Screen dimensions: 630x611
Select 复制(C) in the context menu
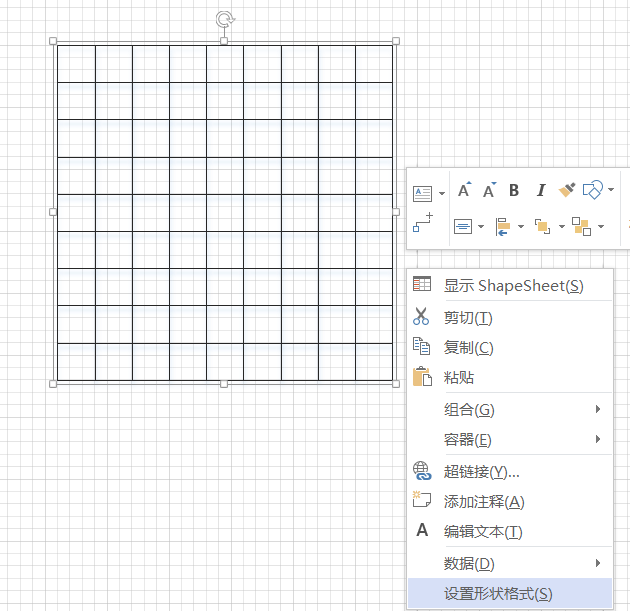coord(510,347)
